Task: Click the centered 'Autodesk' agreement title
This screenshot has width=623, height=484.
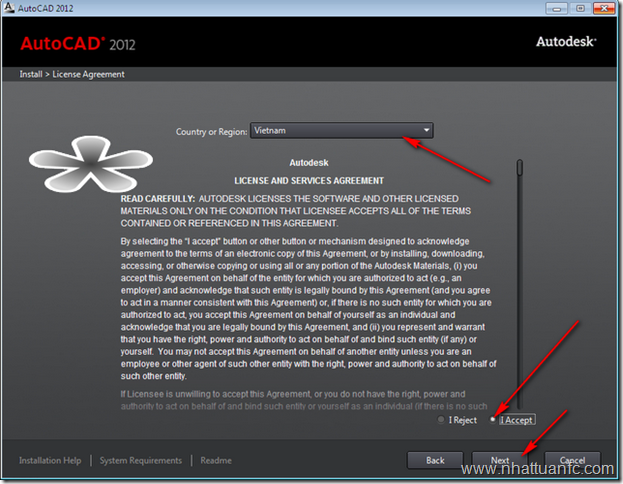Action: coord(309,163)
